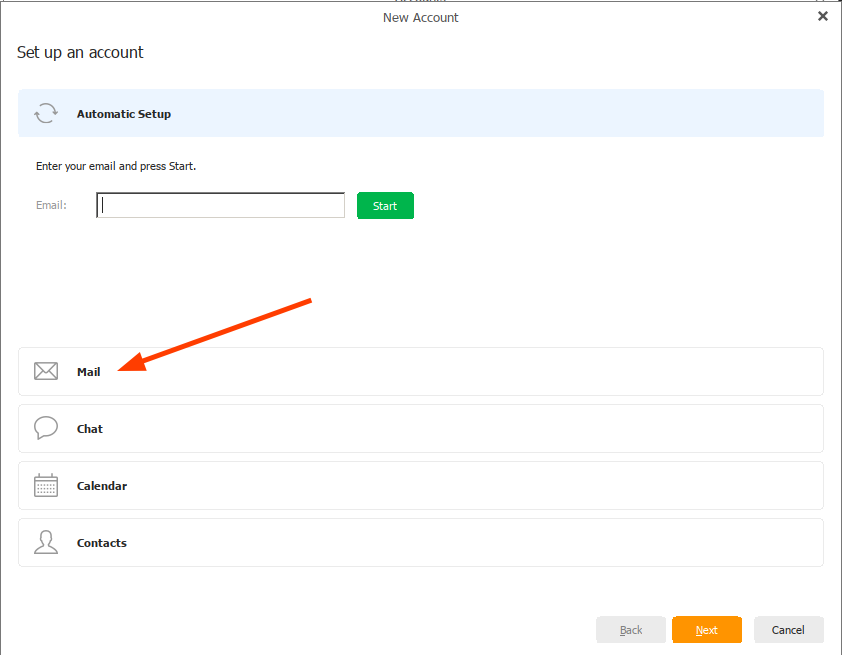Expand the Mail account setup section
The width and height of the screenshot is (842, 655).
pos(420,372)
